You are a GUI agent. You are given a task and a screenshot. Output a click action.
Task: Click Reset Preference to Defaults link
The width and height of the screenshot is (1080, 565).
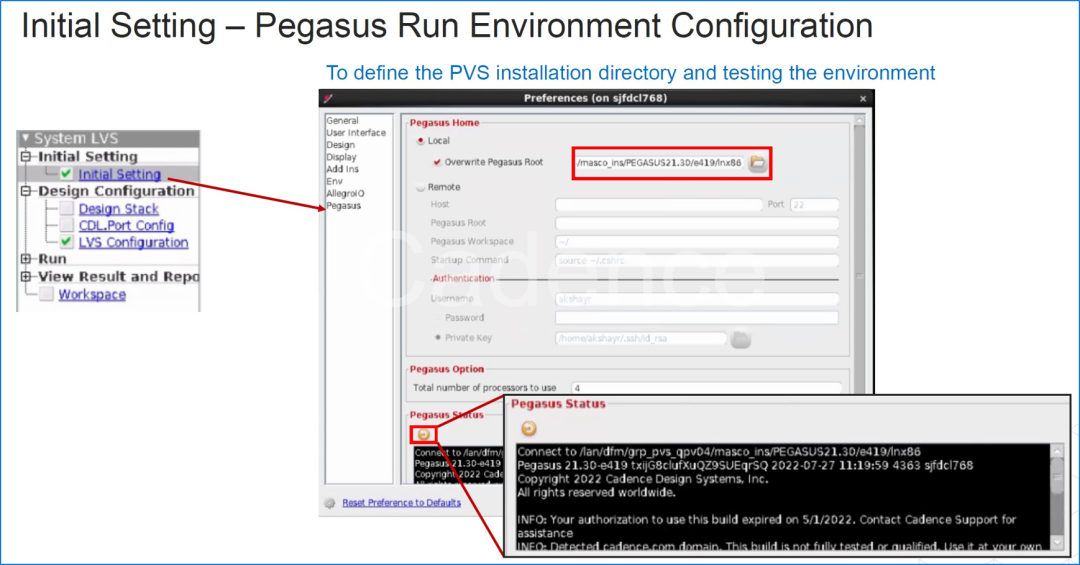[x=401, y=503]
